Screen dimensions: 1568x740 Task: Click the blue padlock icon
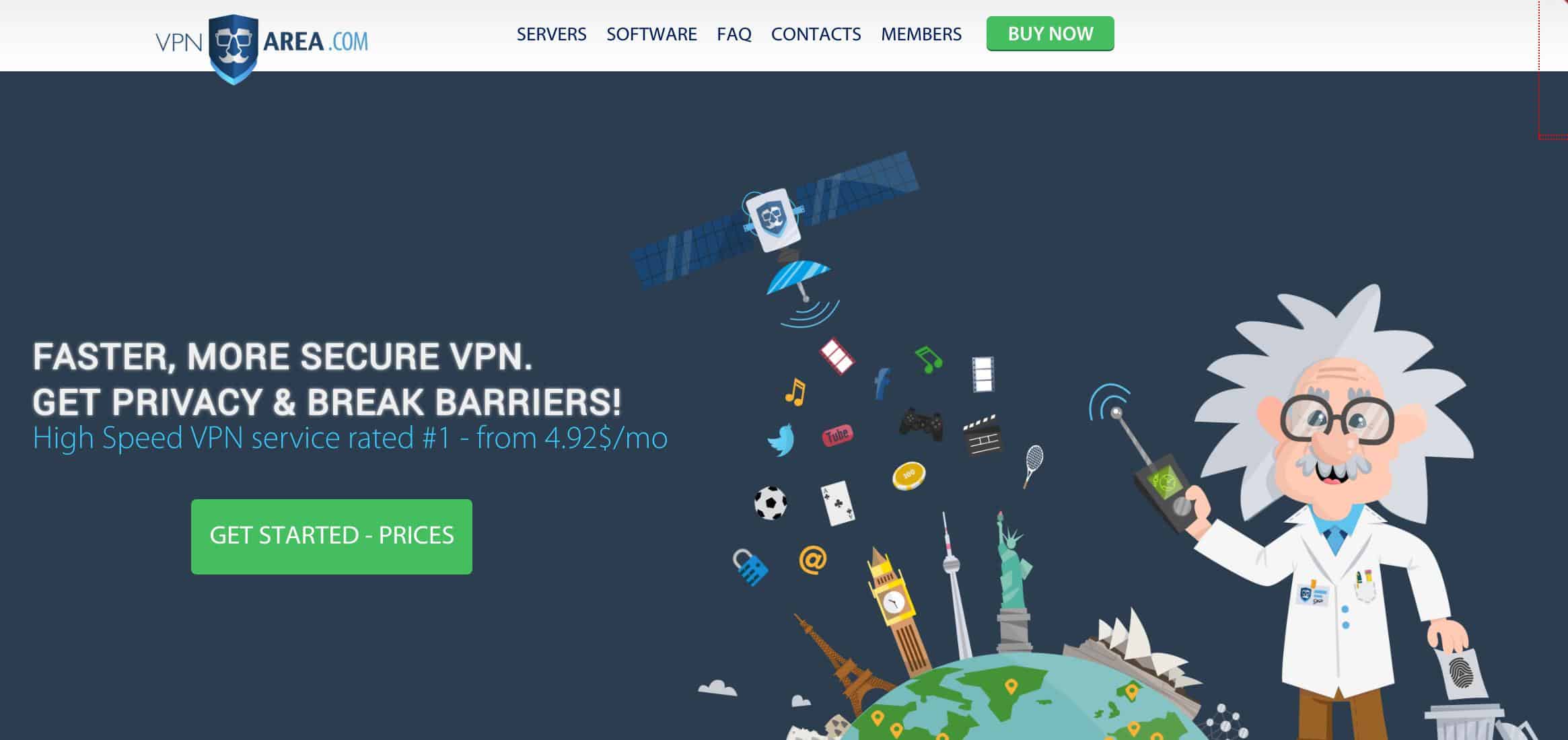click(750, 567)
